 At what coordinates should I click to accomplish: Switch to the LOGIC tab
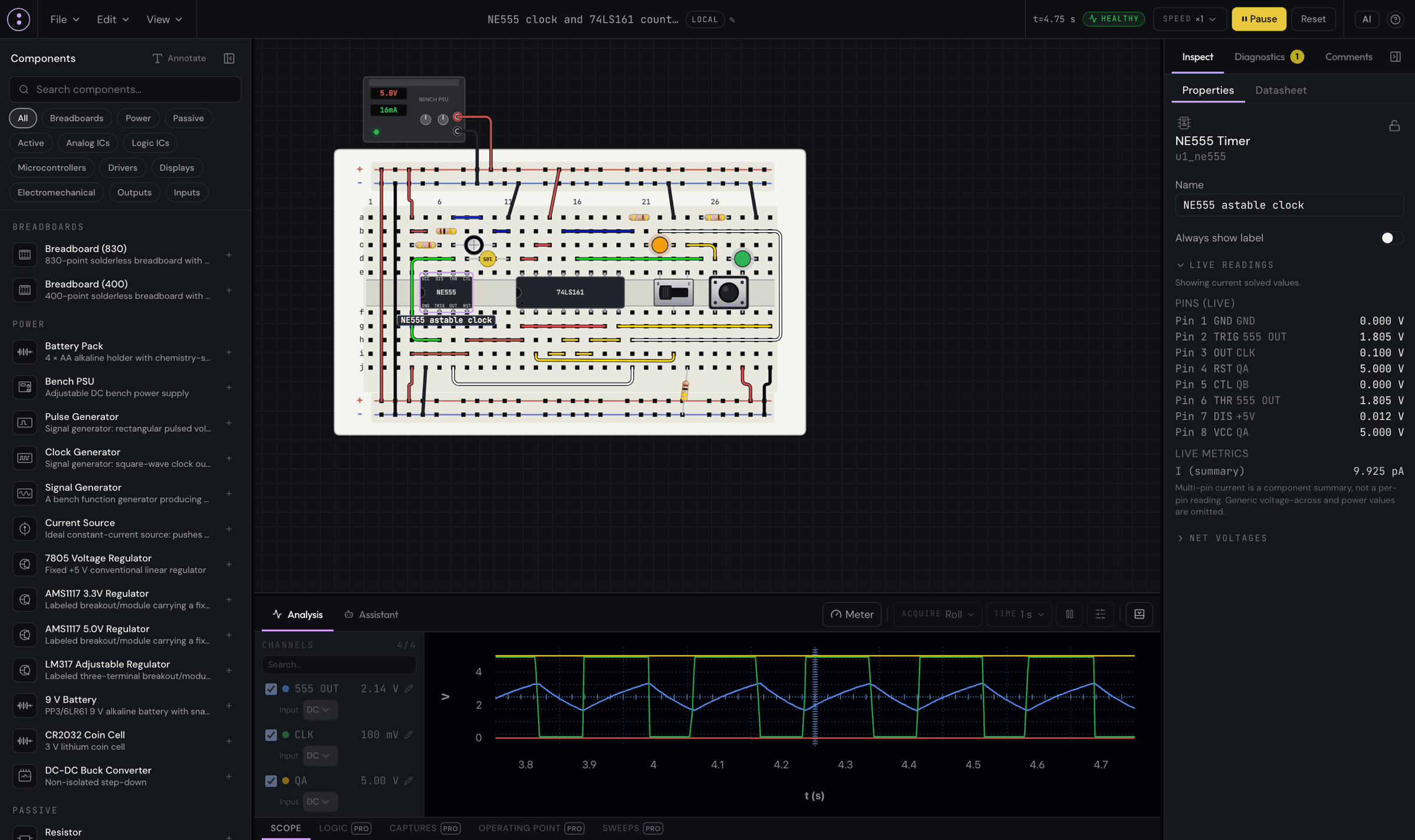tap(345, 828)
